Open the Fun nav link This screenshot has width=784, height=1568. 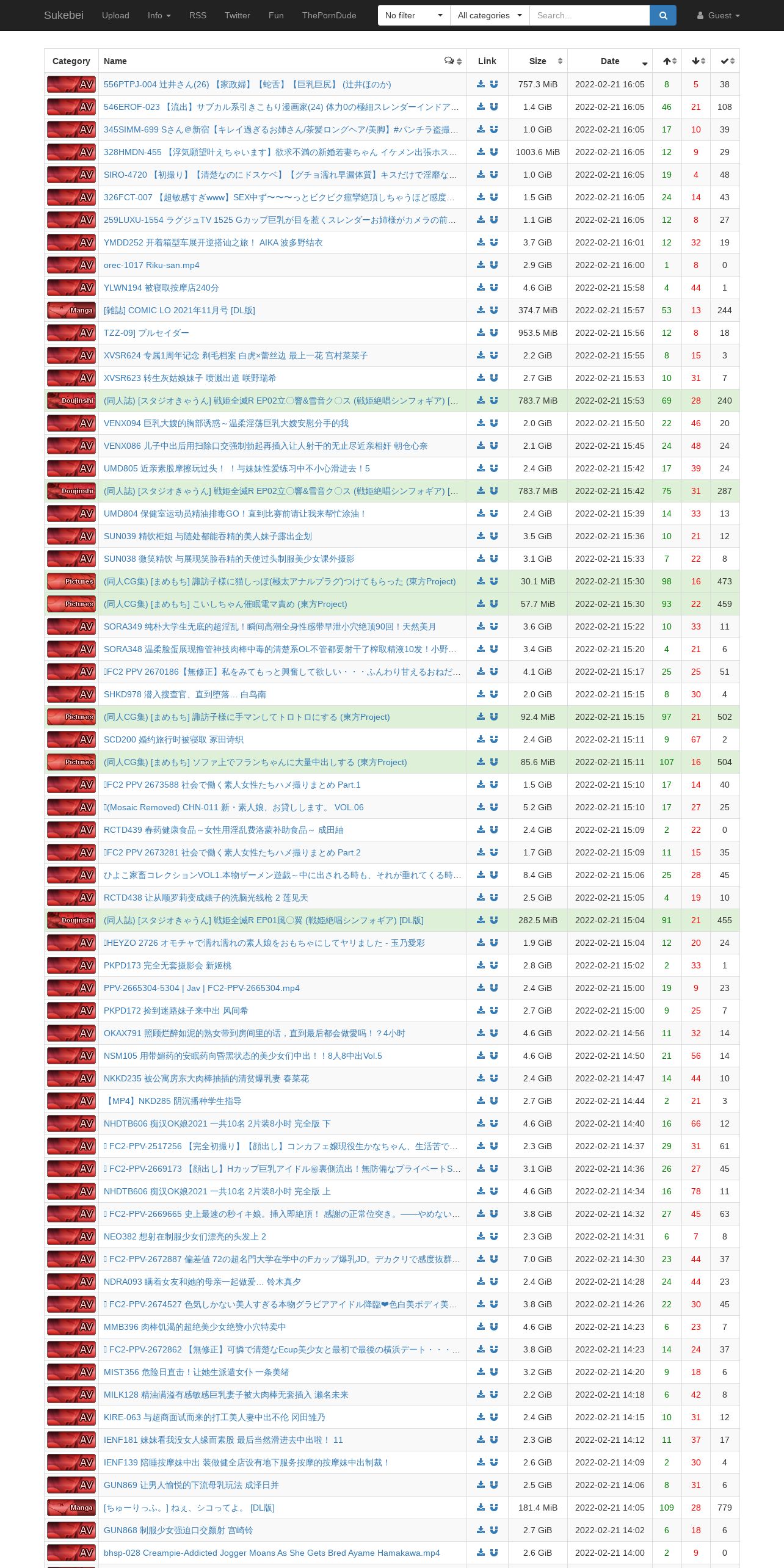click(x=276, y=15)
